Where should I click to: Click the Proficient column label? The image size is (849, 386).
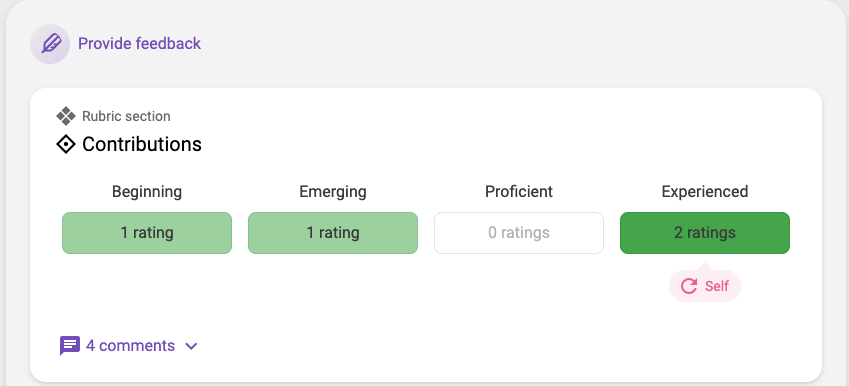pos(519,192)
